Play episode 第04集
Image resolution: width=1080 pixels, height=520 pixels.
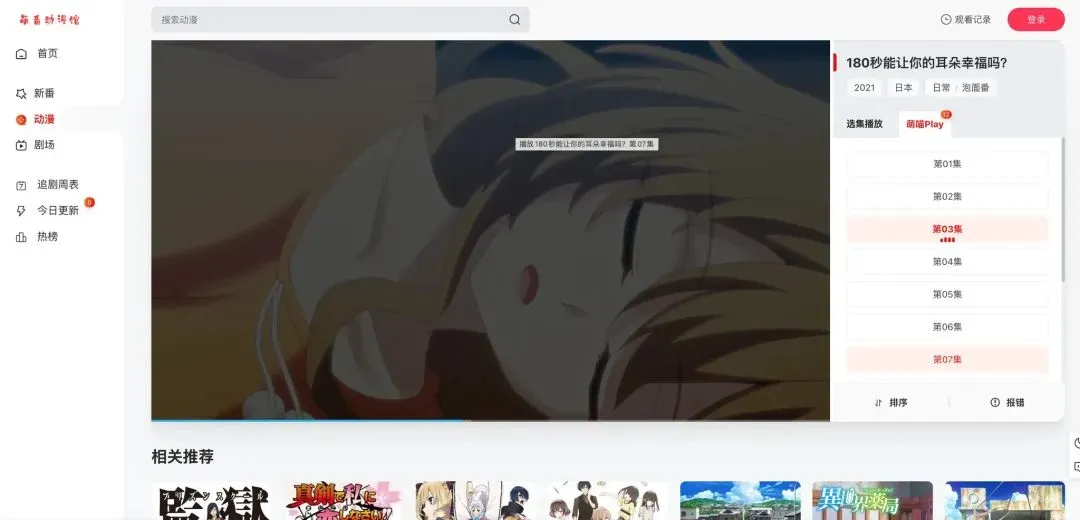947,262
